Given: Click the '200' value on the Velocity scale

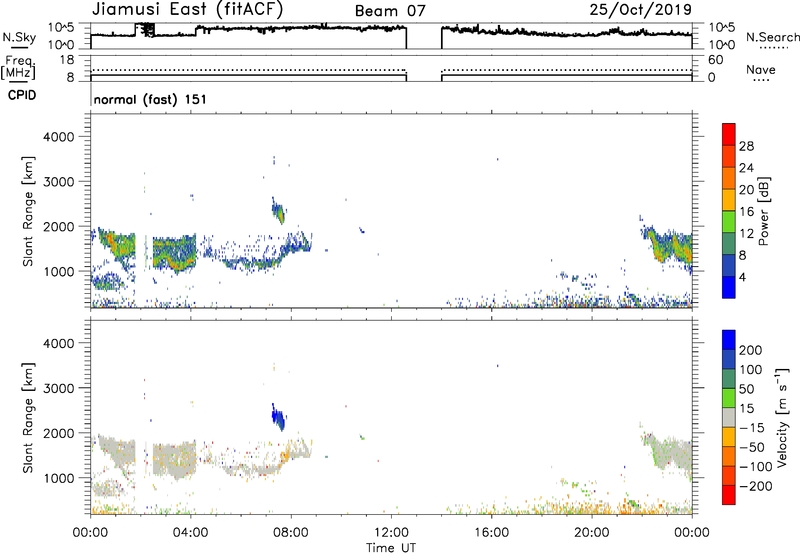Looking at the screenshot, I should (751, 350).
